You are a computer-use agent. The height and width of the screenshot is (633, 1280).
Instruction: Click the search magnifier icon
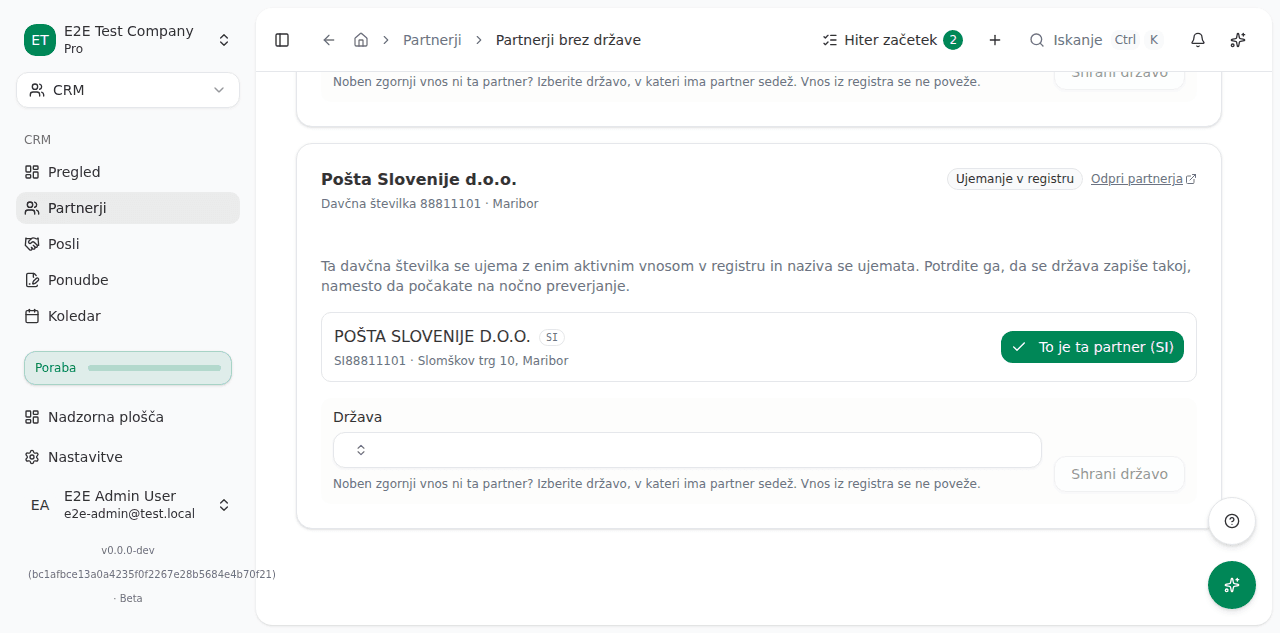pos(1037,40)
